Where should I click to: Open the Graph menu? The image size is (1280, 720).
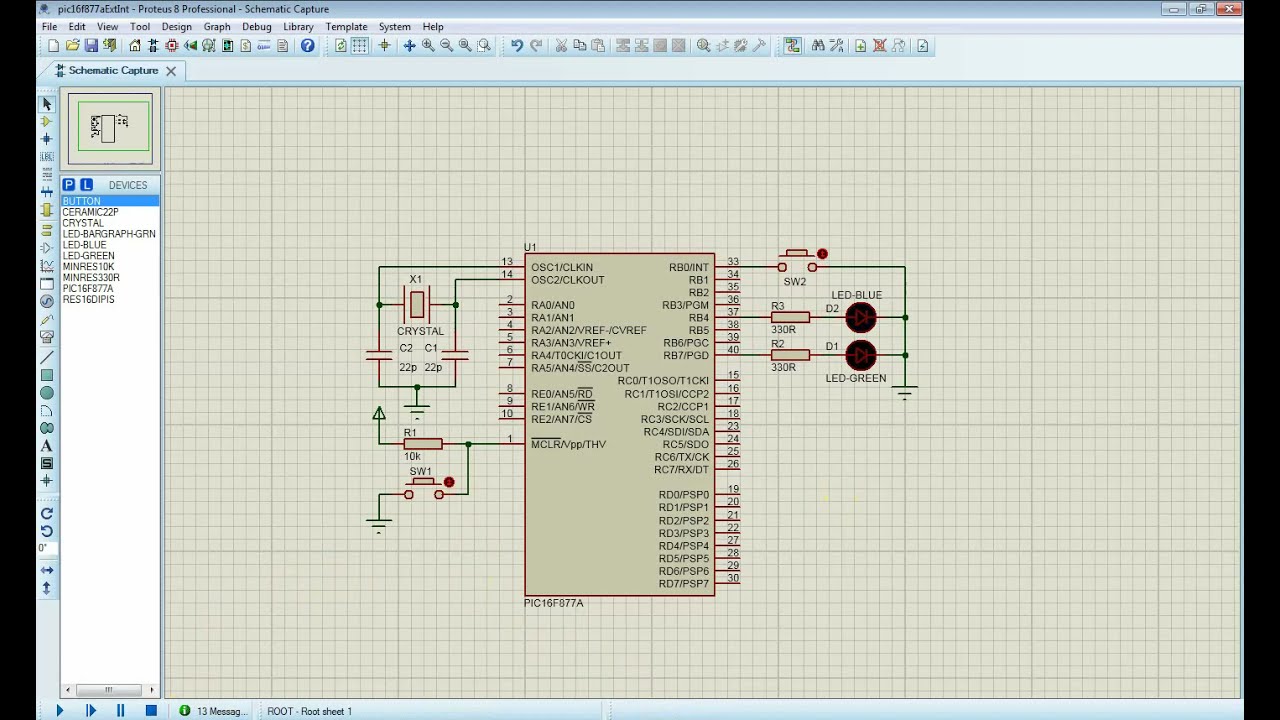[x=217, y=27]
